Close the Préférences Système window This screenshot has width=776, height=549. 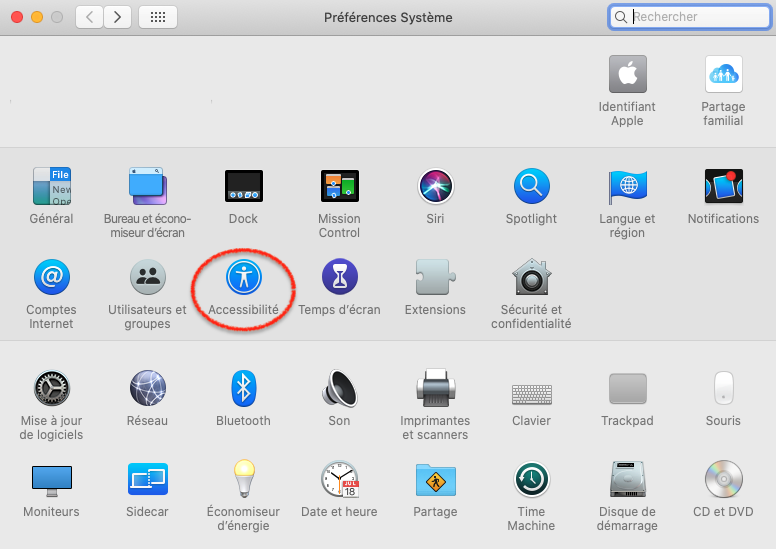coord(17,17)
